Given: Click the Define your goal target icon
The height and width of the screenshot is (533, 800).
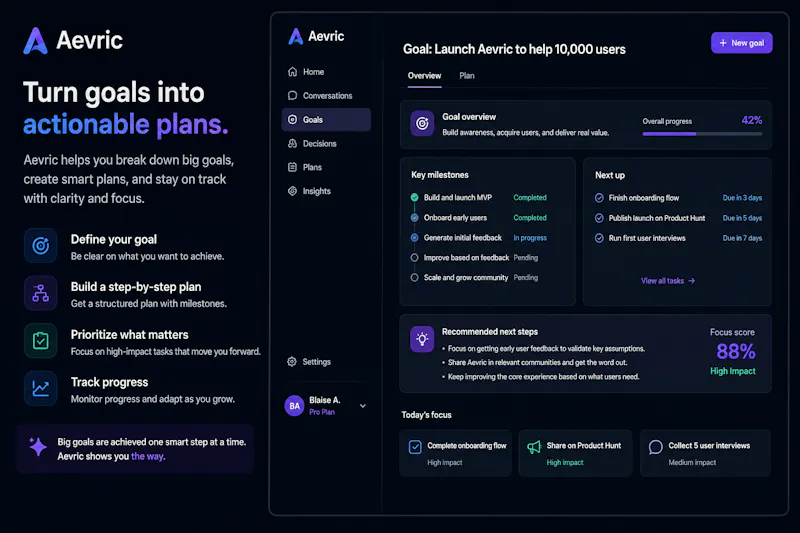Looking at the screenshot, I should [x=41, y=246].
